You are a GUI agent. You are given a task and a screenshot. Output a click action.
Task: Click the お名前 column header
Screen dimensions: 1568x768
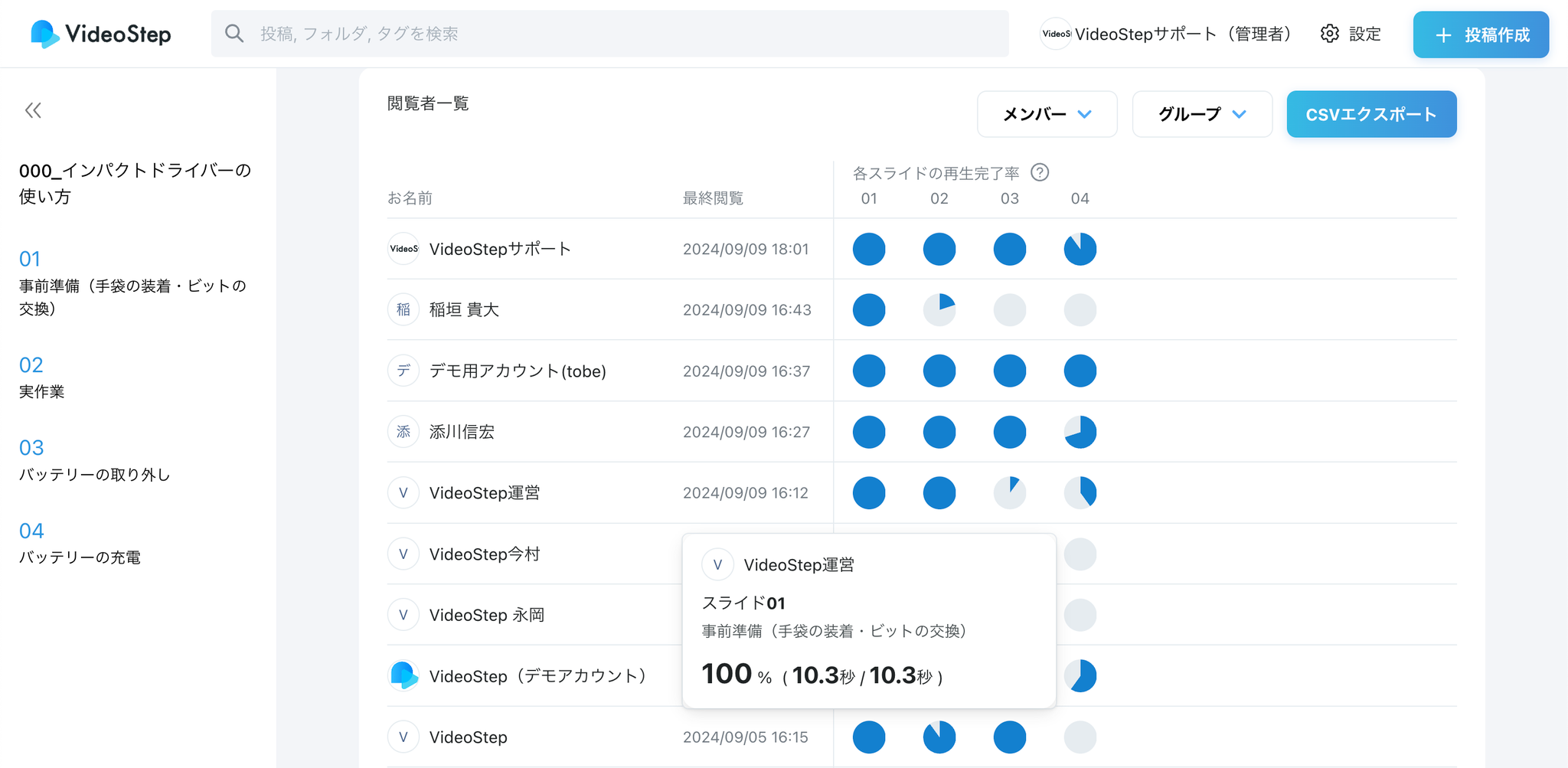coord(410,198)
